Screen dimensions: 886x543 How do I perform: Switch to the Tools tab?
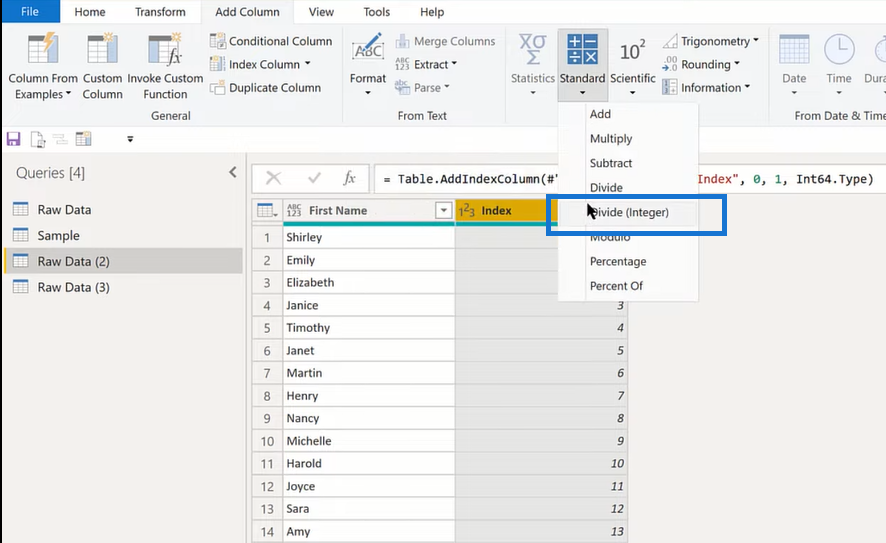[x=376, y=12]
